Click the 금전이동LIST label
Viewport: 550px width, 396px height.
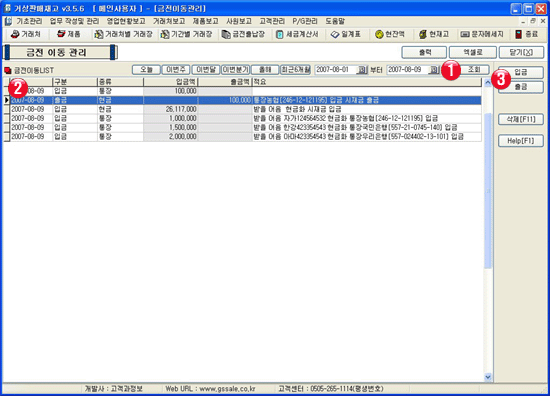(x=34, y=71)
